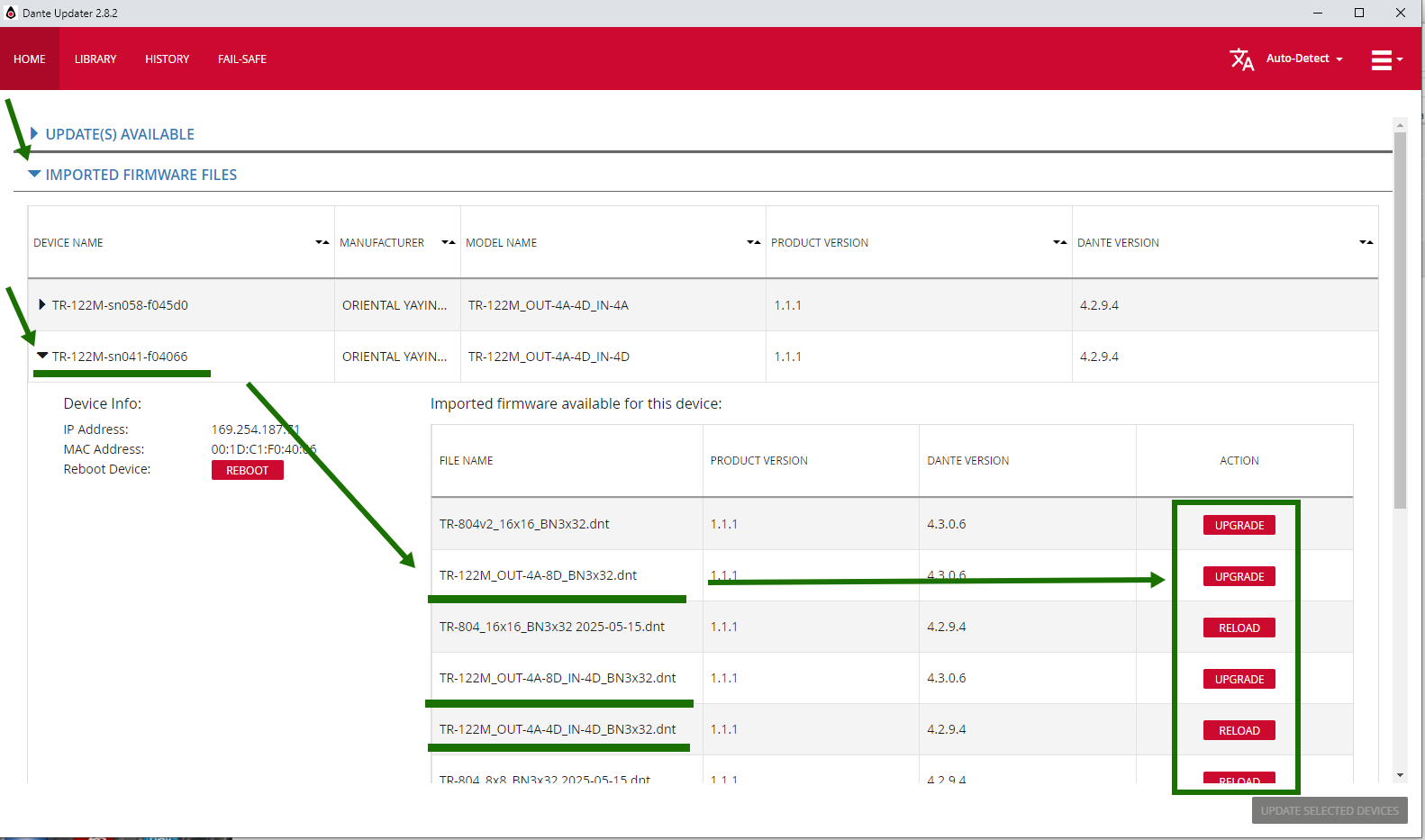Image resolution: width=1425 pixels, height=840 pixels.
Task: Sort by Model Name column arrows
Action: coord(753,243)
